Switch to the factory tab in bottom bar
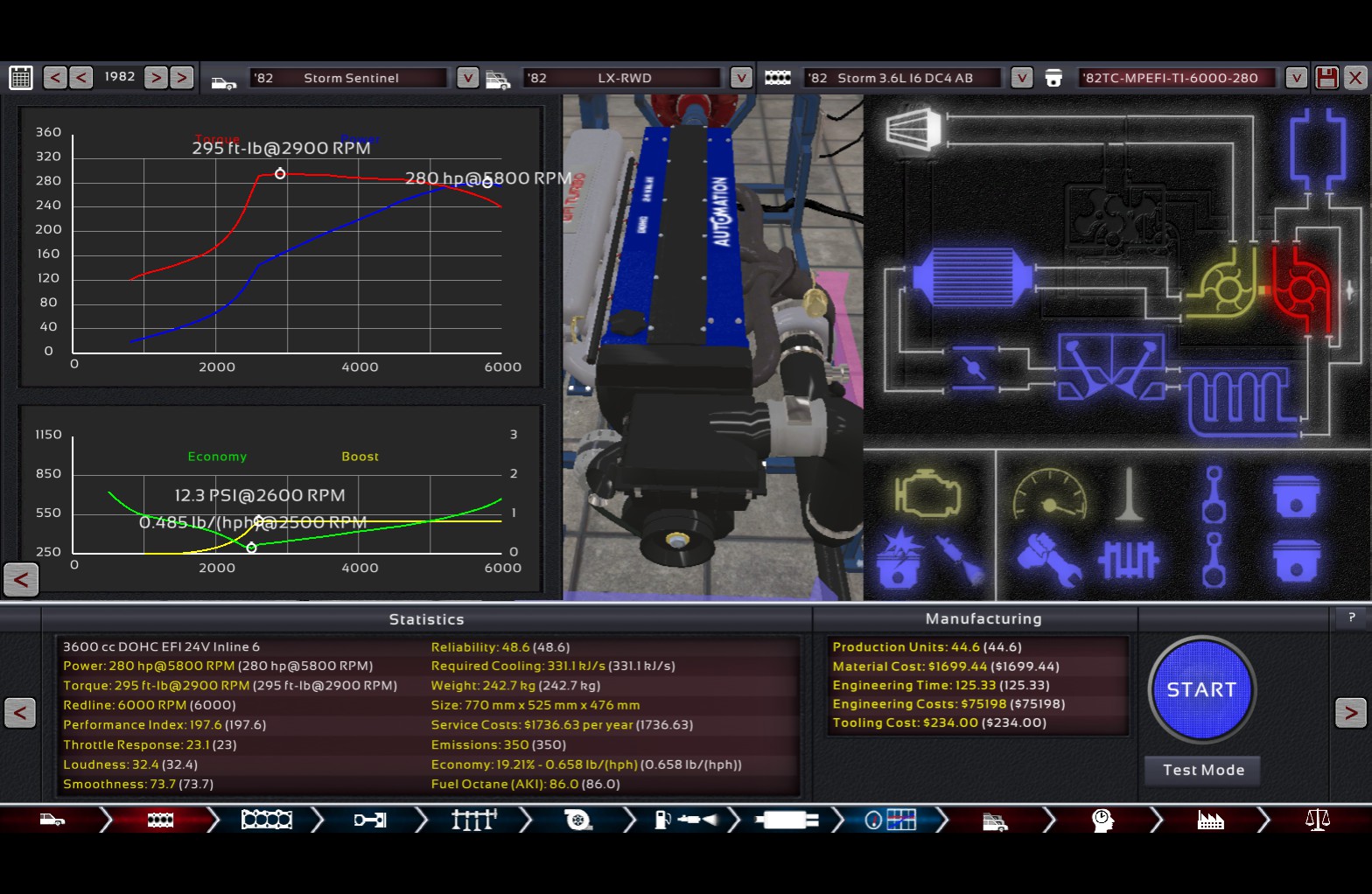The width and height of the screenshot is (1372, 894). [x=1210, y=820]
